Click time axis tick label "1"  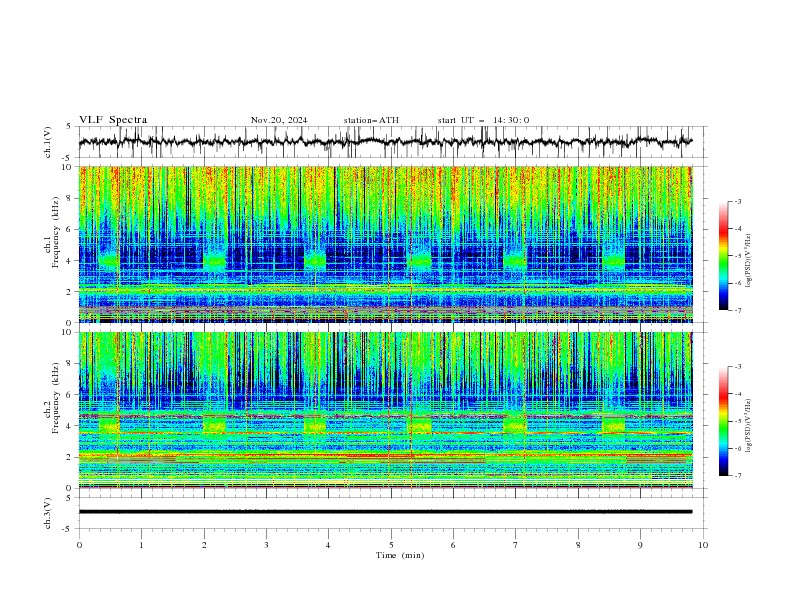141,545
